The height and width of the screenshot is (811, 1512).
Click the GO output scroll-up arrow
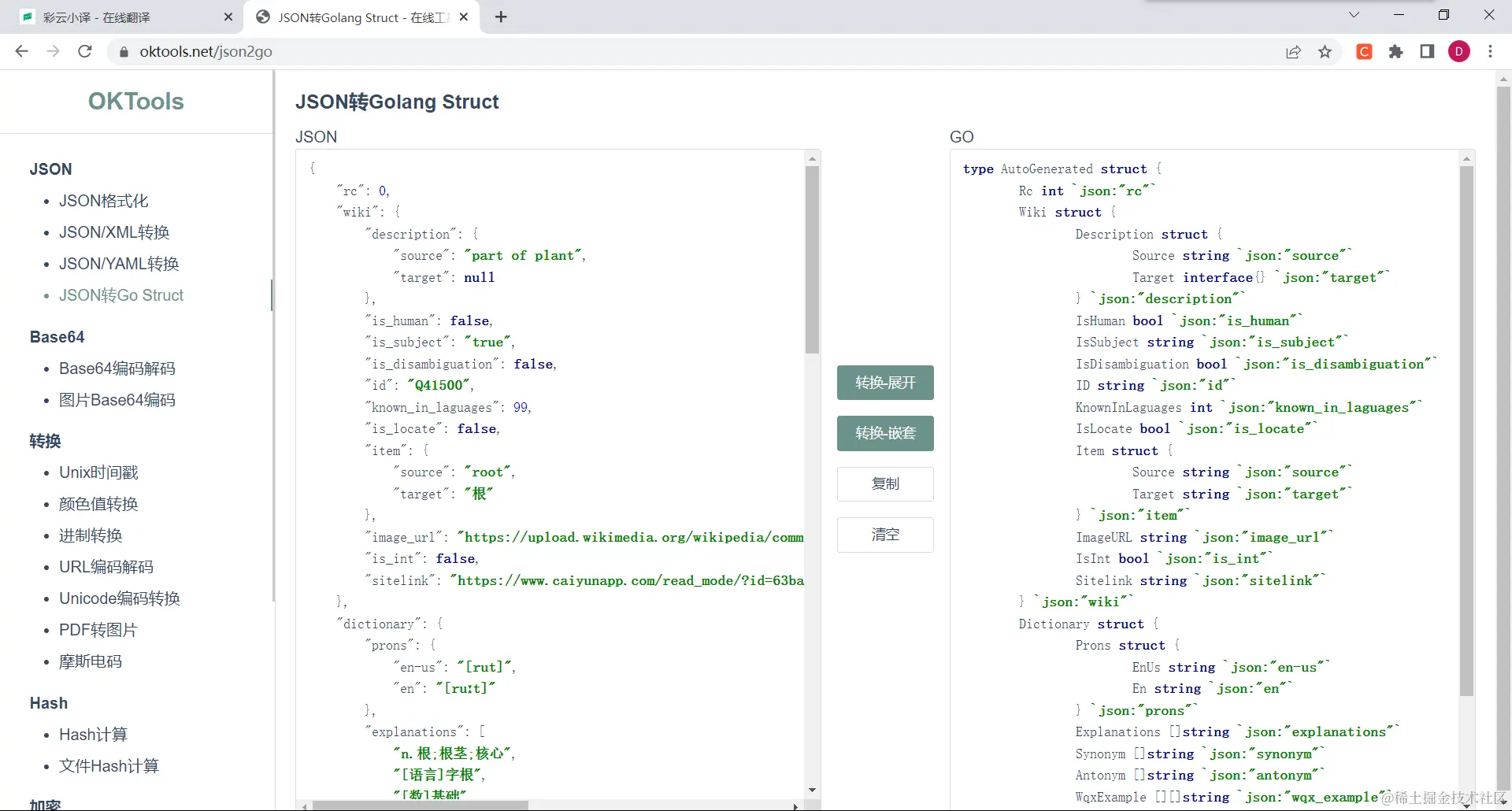pos(1466,158)
